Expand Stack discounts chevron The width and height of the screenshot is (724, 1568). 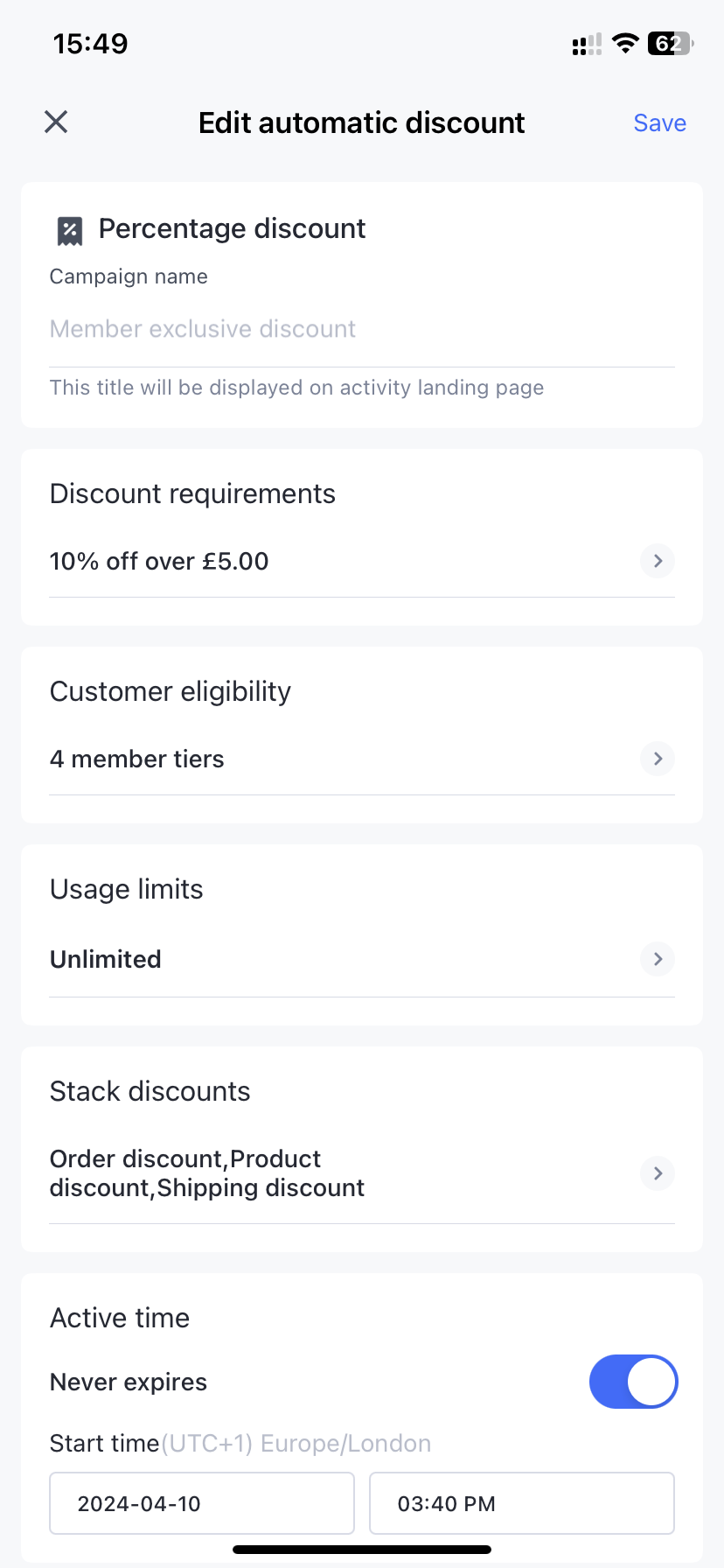[x=658, y=1173]
